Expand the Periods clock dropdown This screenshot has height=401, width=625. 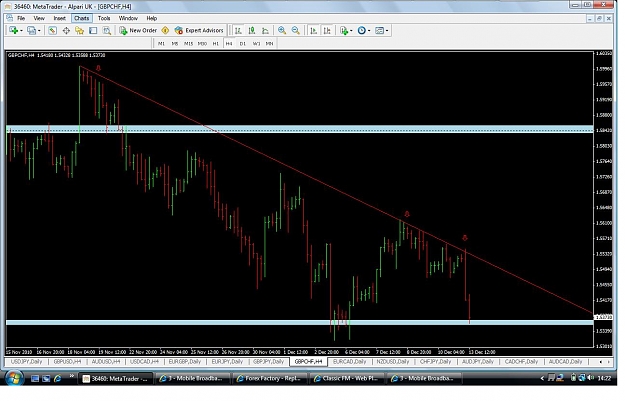[x=364, y=31]
